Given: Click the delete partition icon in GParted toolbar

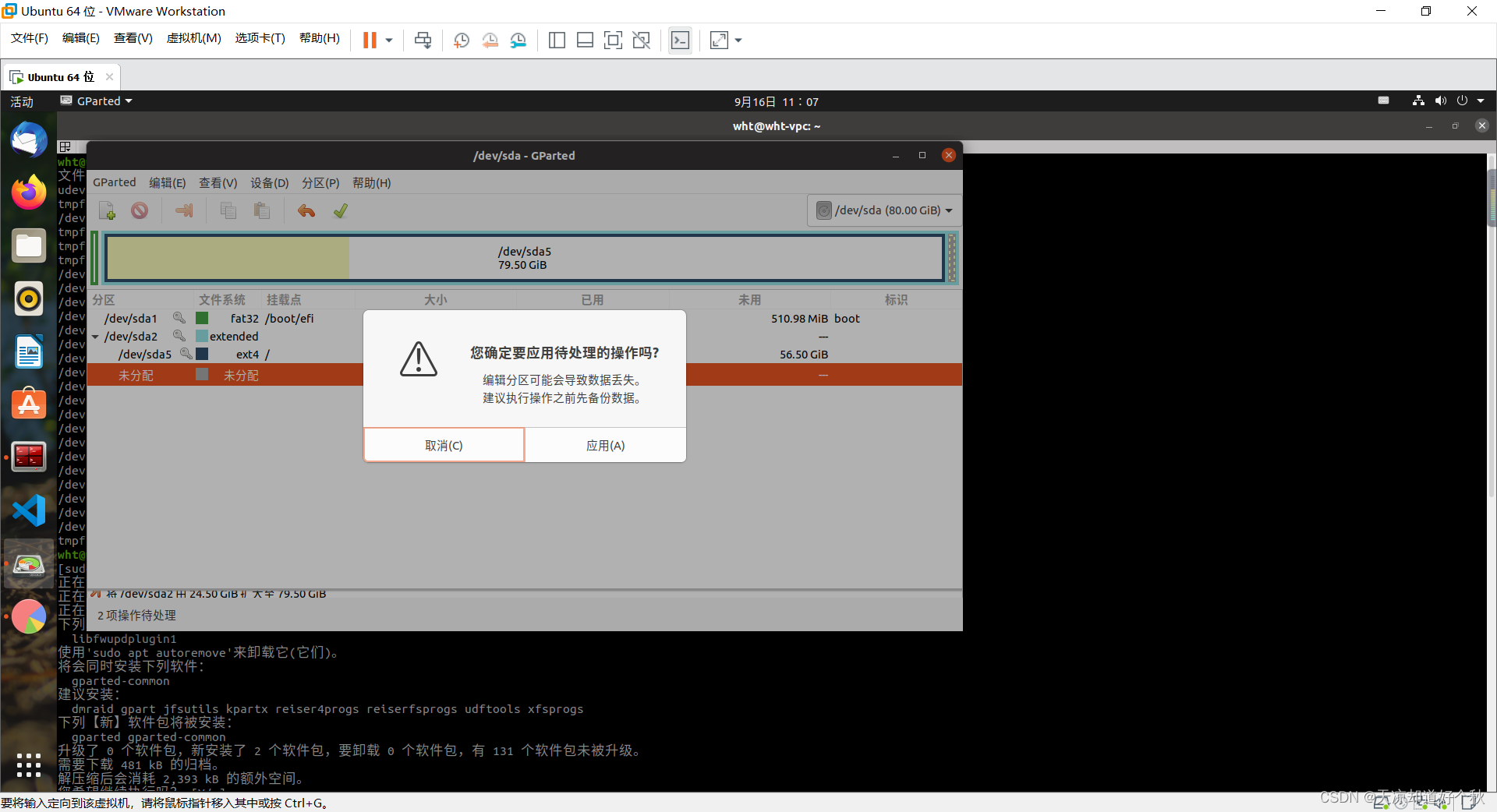Looking at the screenshot, I should click(x=140, y=210).
